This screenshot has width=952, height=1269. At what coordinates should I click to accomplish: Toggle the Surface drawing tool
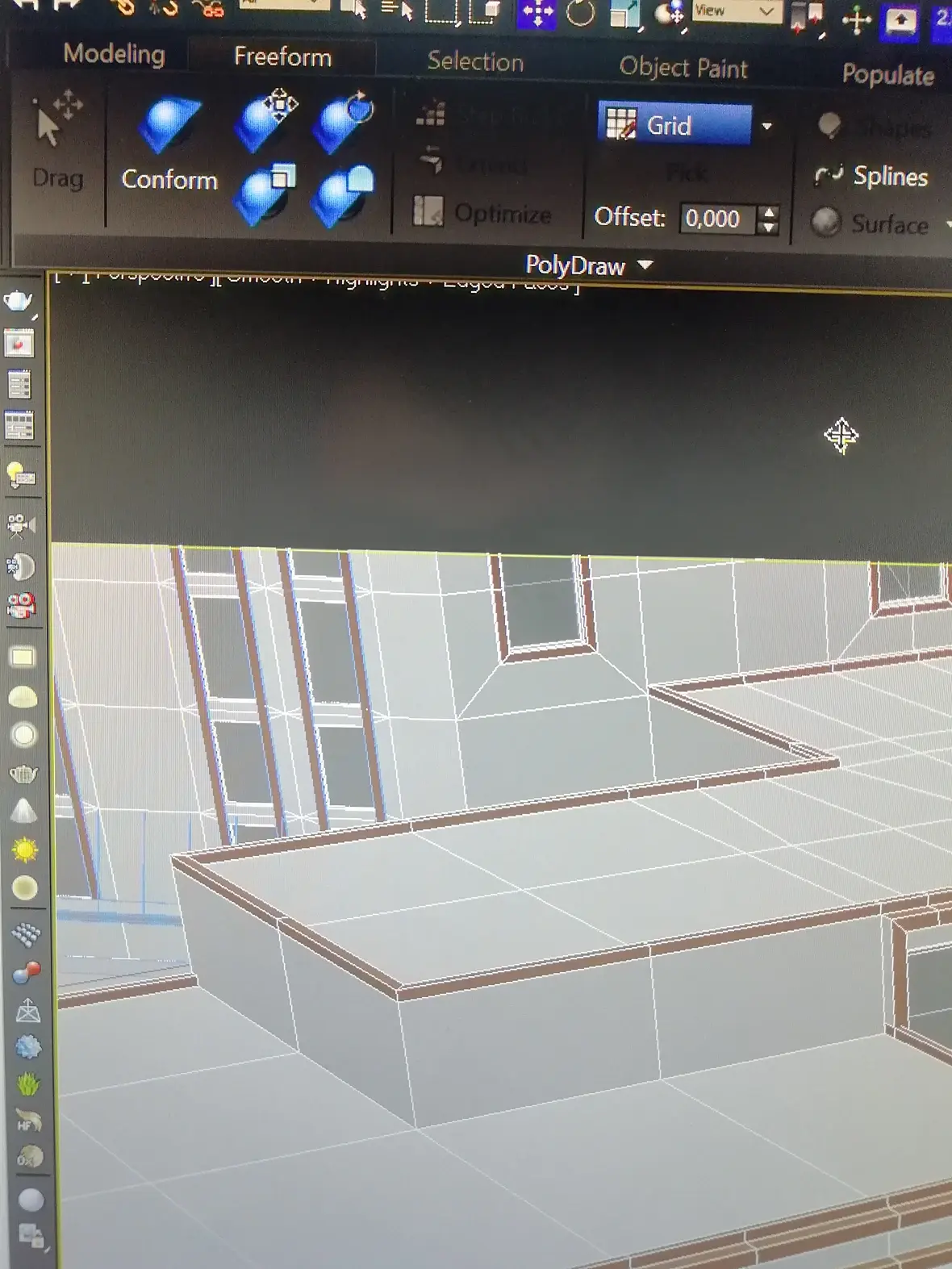click(870, 223)
